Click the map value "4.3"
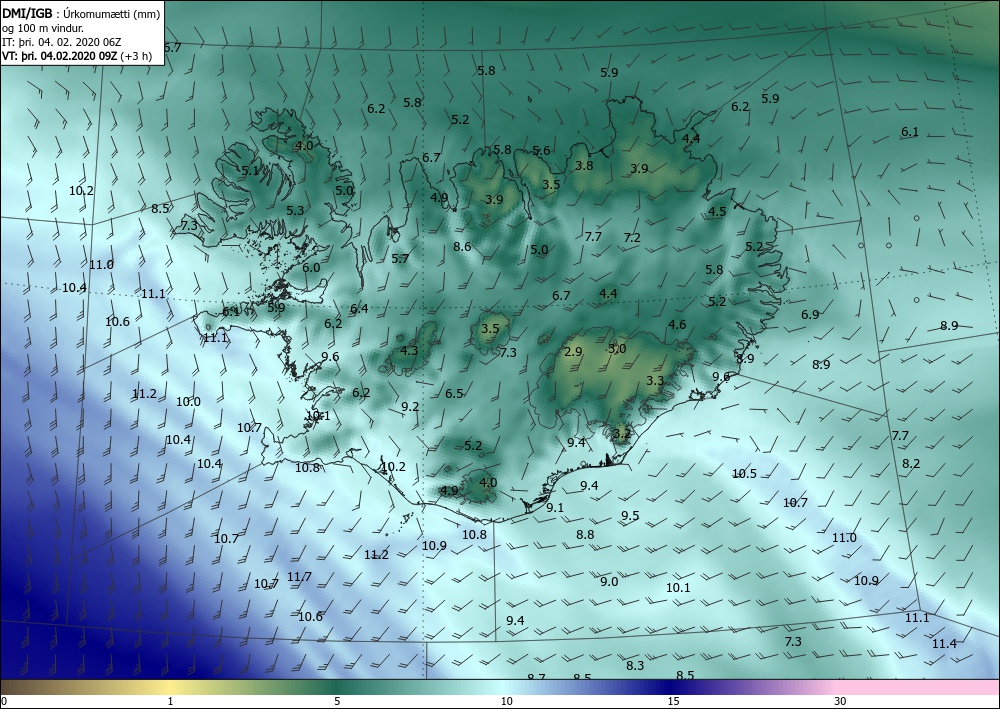1000x709 pixels. tap(409, 350)
